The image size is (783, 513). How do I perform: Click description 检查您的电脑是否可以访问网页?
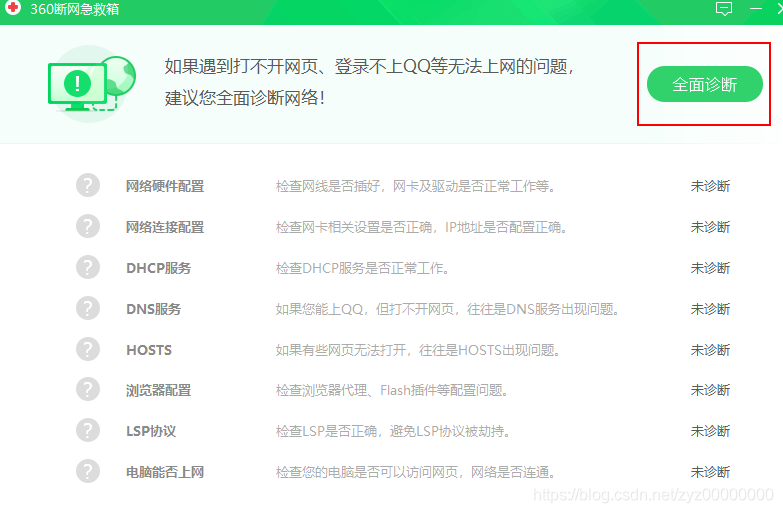415,472
